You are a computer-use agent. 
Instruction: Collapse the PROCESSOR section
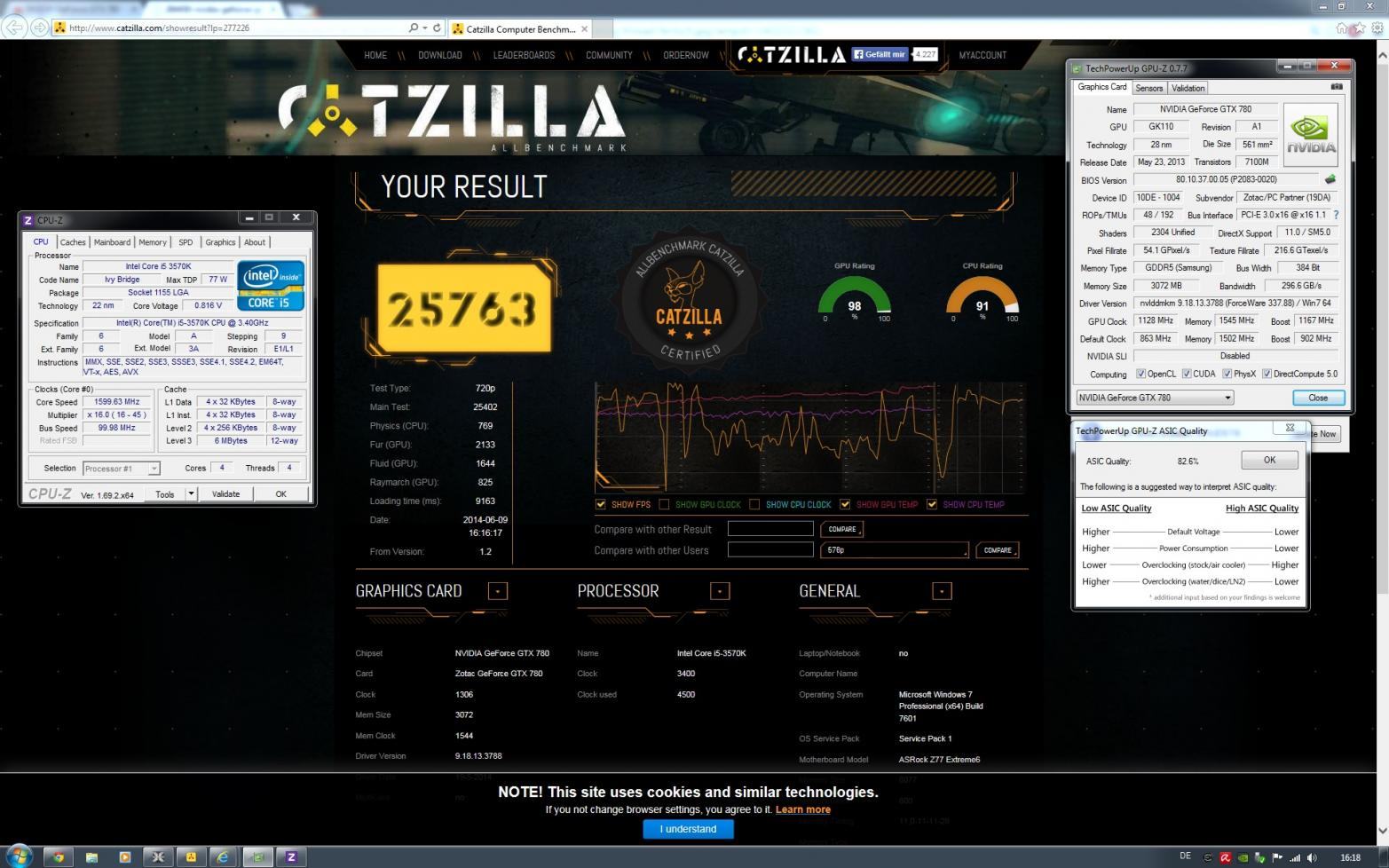pos(720,591)
